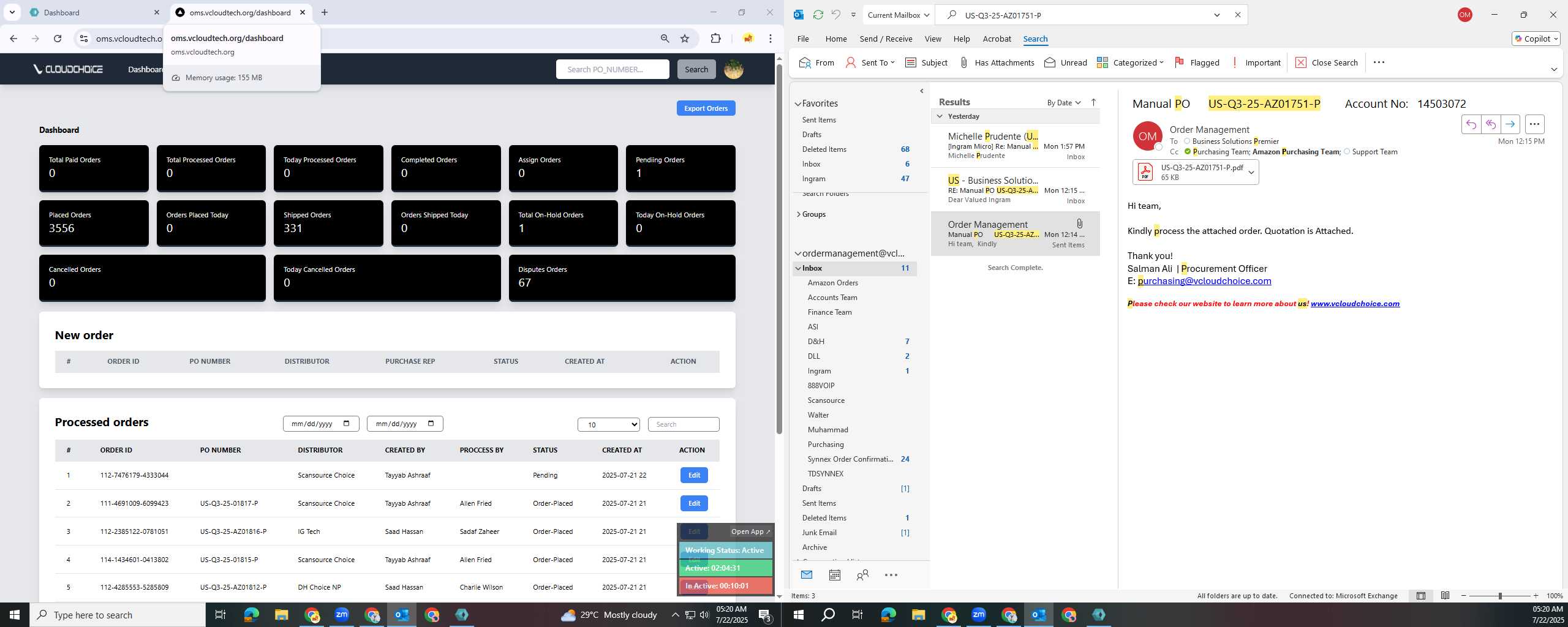Open ribbon overflow more commands ellipsis
Screen dimensions: 1568x627
(1379, 62)
